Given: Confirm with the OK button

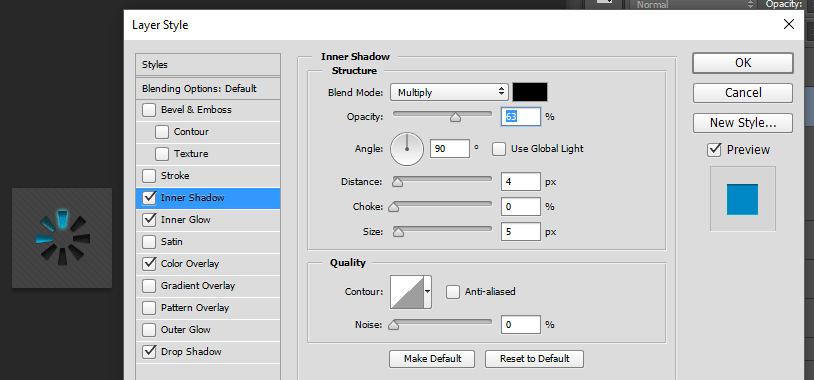Looking at the screenshot, I should tap(743, 63).
